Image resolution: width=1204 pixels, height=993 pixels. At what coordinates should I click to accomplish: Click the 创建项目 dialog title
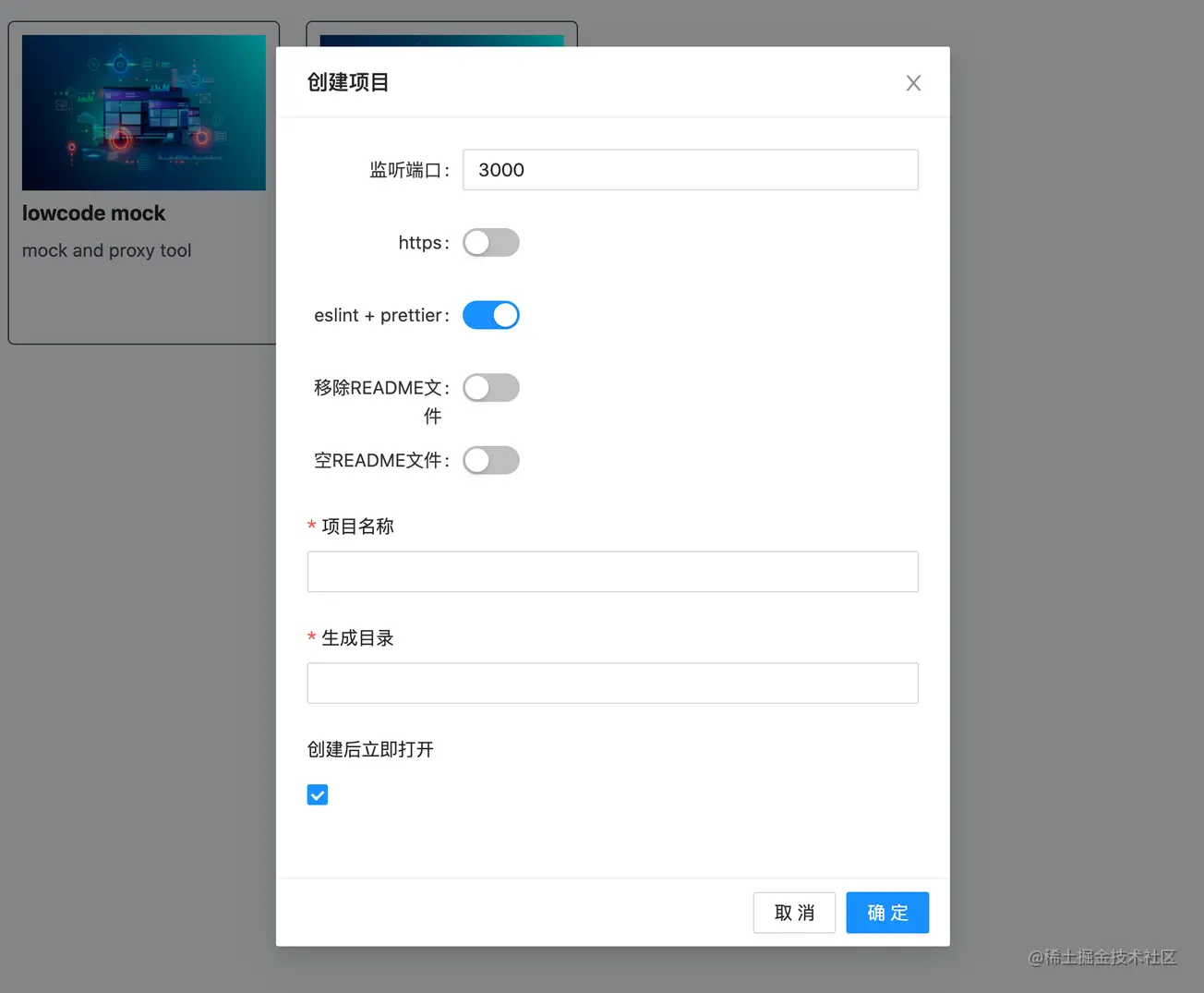pos(348,82)
